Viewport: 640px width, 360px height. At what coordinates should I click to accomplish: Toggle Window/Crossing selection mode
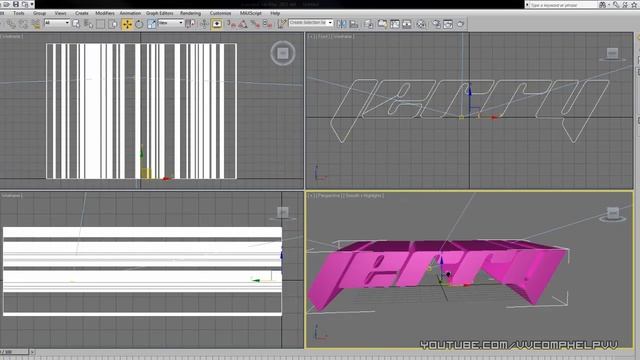(x=113, y=24)
